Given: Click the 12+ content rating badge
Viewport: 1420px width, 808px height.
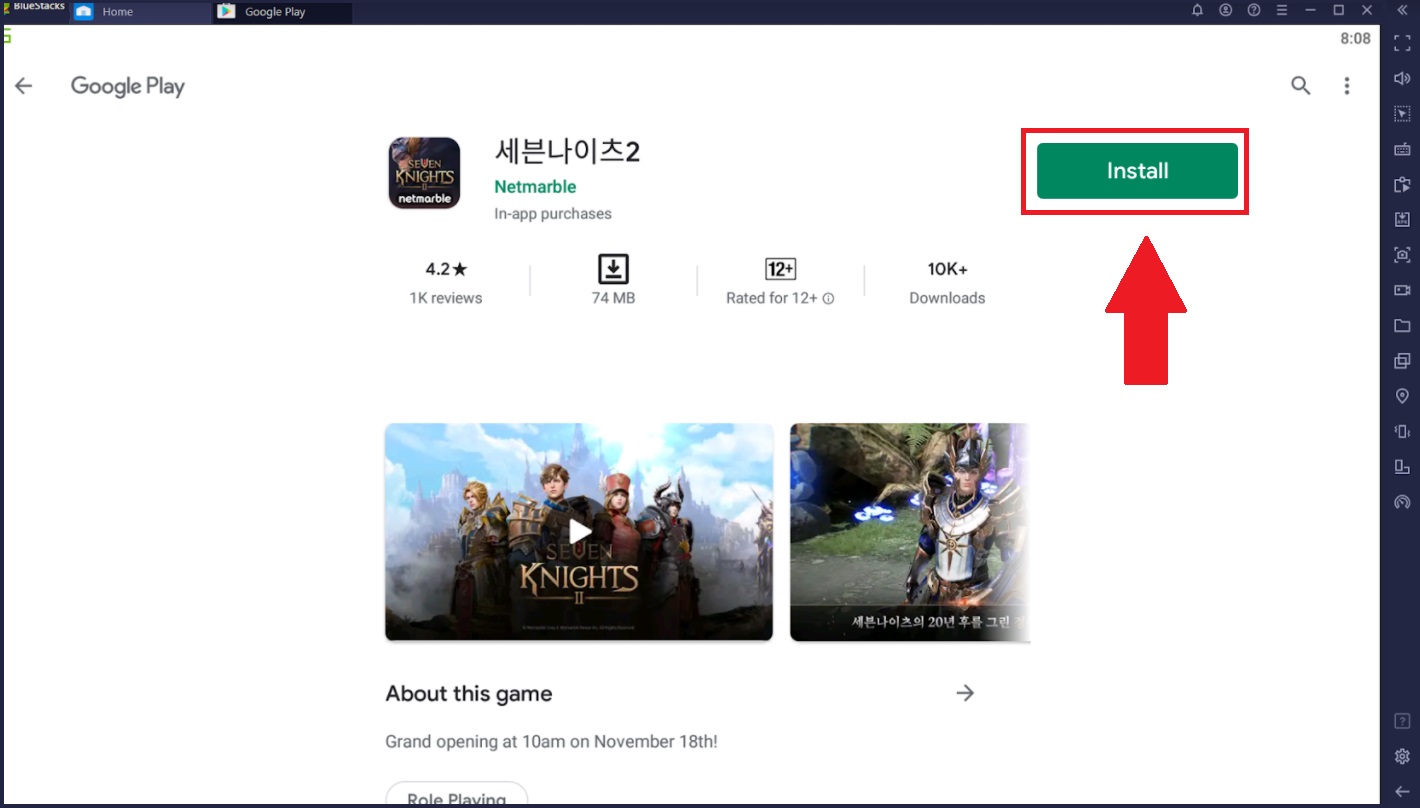Looking at the screenshot, I should [780, 269].
